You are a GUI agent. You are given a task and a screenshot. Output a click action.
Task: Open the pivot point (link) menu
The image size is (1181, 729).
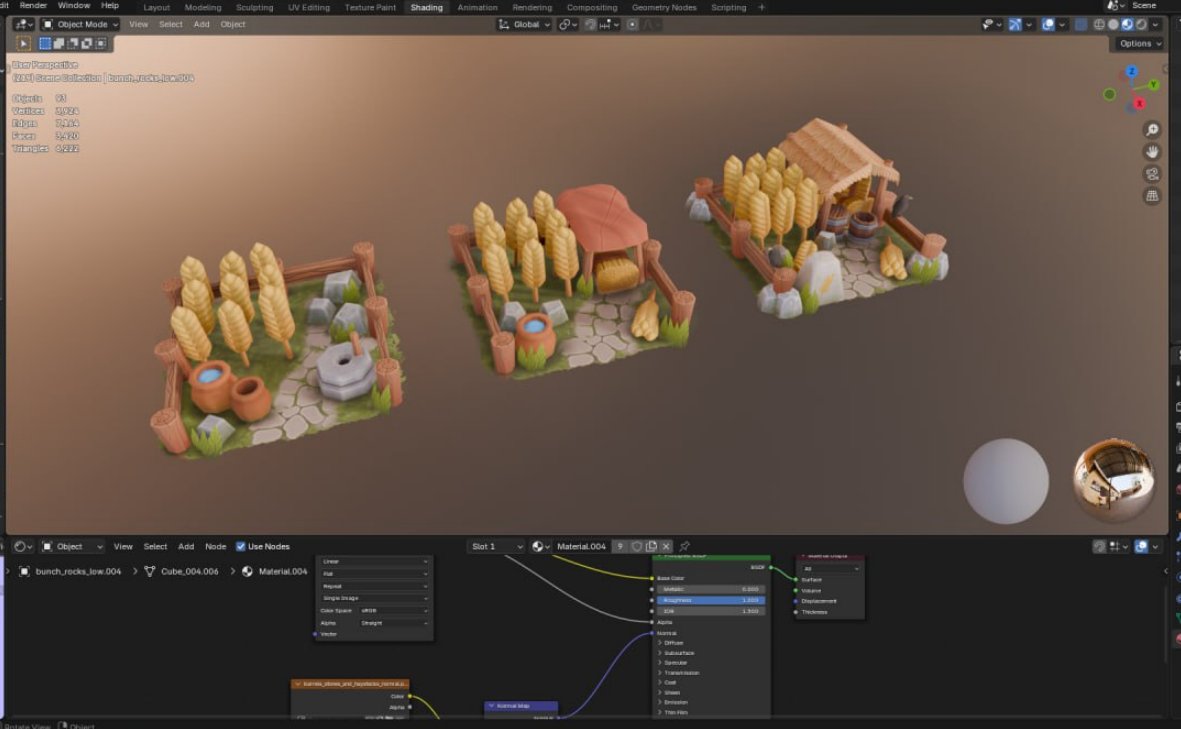pyautogui.click(x=568, y=24)
